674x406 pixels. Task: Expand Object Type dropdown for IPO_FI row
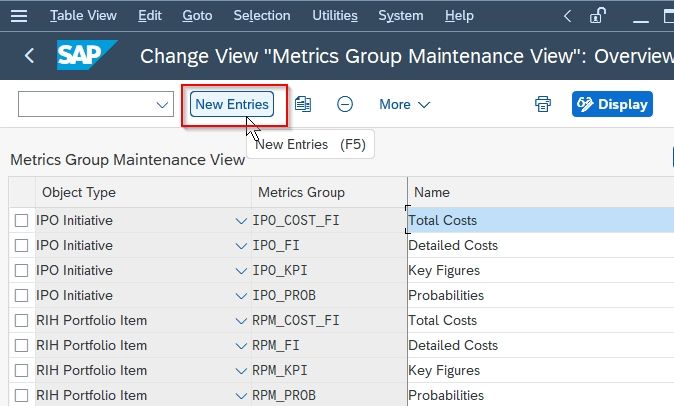241,246
